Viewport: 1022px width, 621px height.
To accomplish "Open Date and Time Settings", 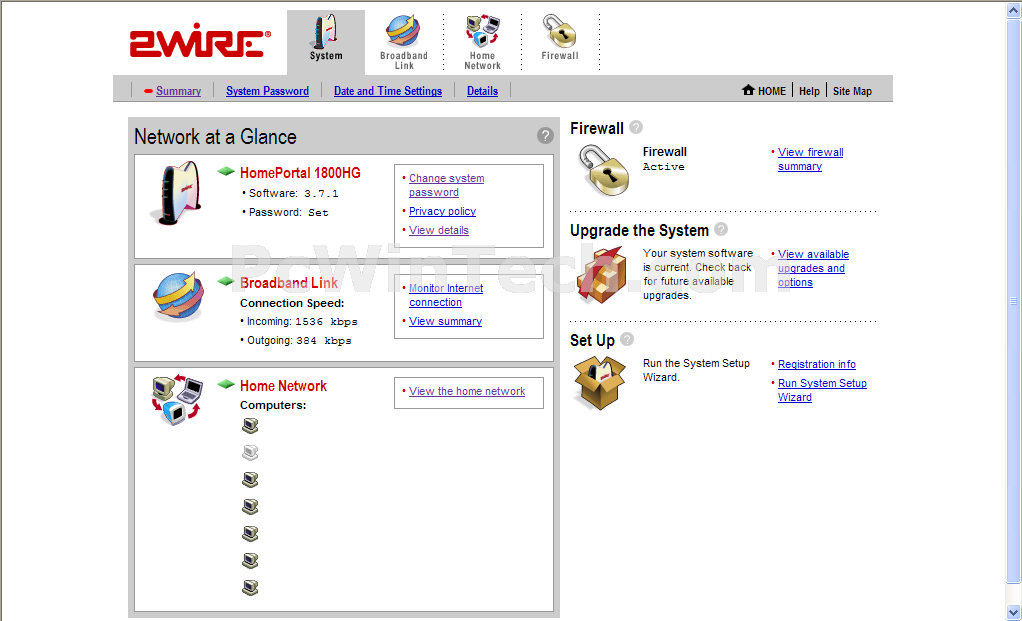I will point(388,91).
